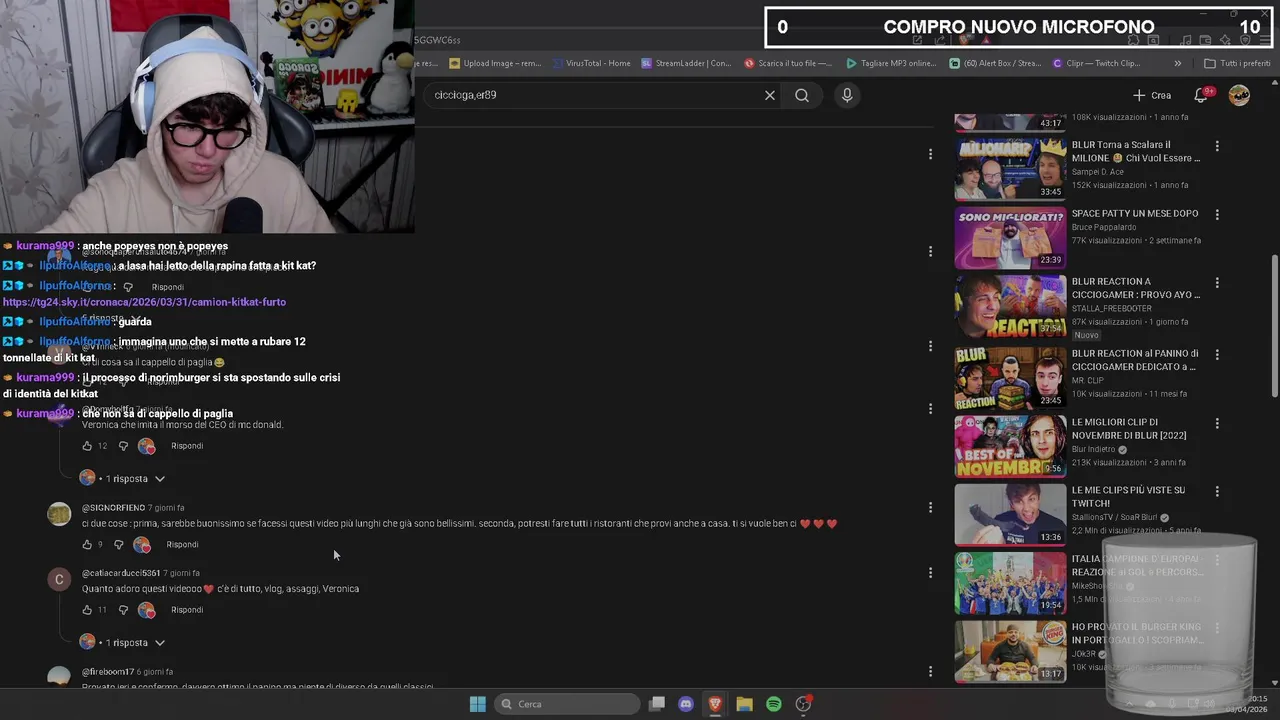Click the Crea button

[x=1152, y=95]
